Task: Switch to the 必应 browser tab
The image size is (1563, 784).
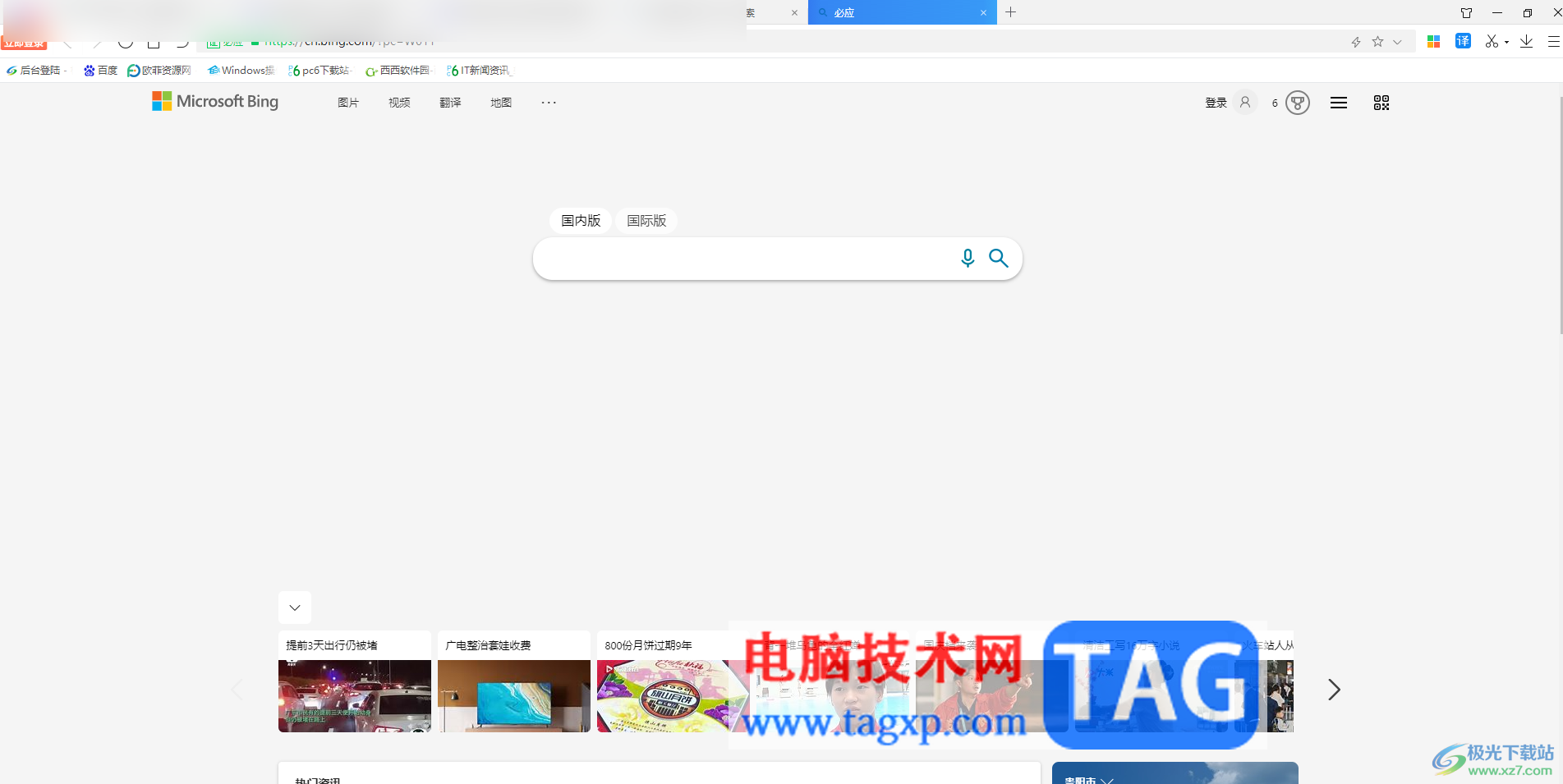Action: pos(902,12)
